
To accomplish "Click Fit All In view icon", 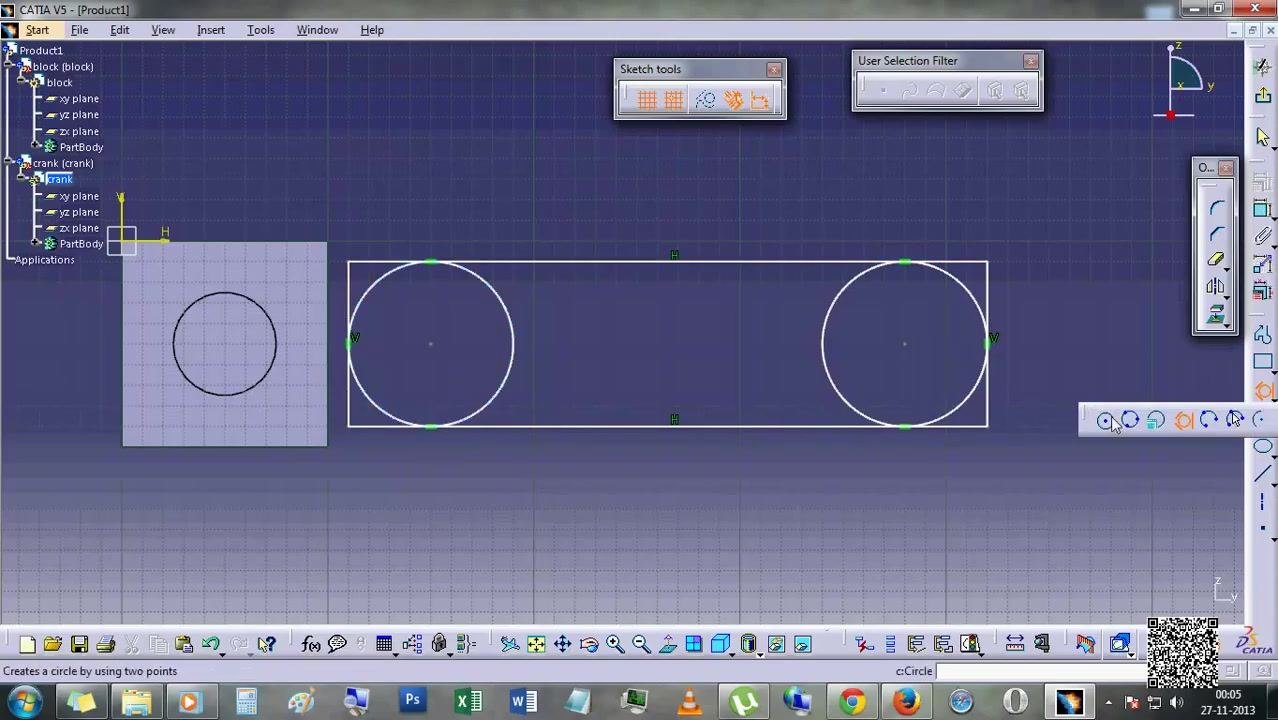I will coord(536,644).
